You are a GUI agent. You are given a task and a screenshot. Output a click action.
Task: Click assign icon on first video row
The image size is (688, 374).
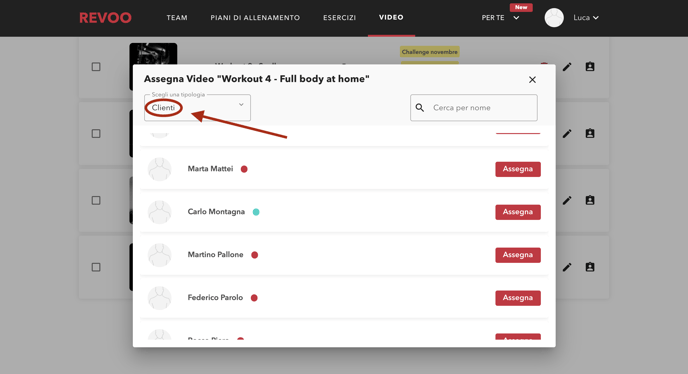[x=590, y=67]
